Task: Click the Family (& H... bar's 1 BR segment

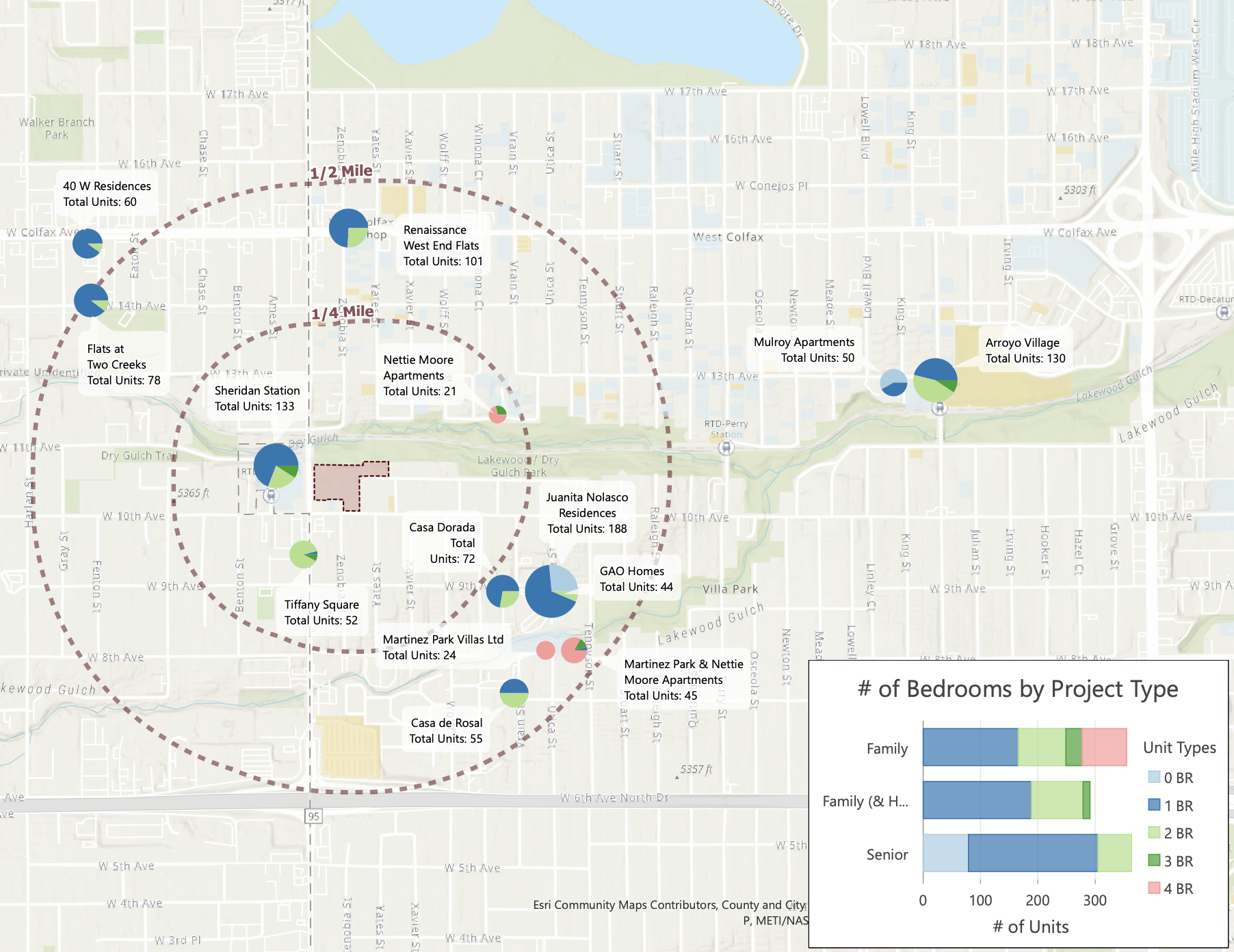Action: coord(977,800)
